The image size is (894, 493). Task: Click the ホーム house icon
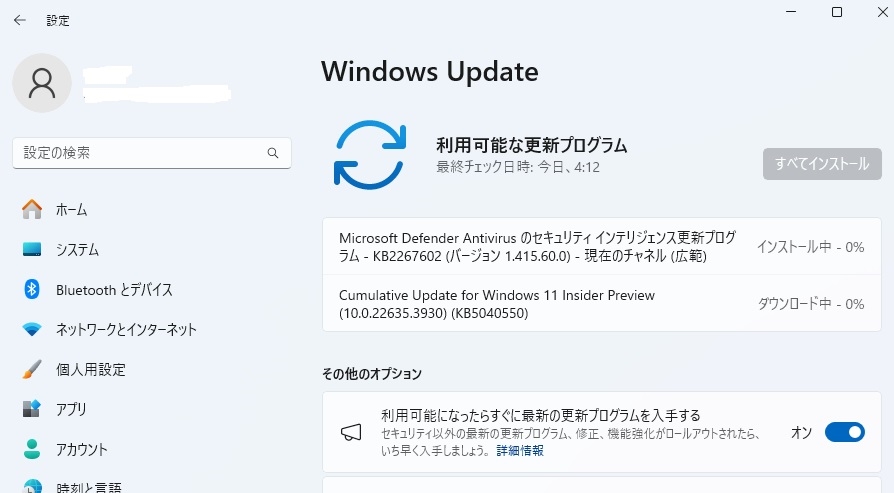(x=32, y=209)
